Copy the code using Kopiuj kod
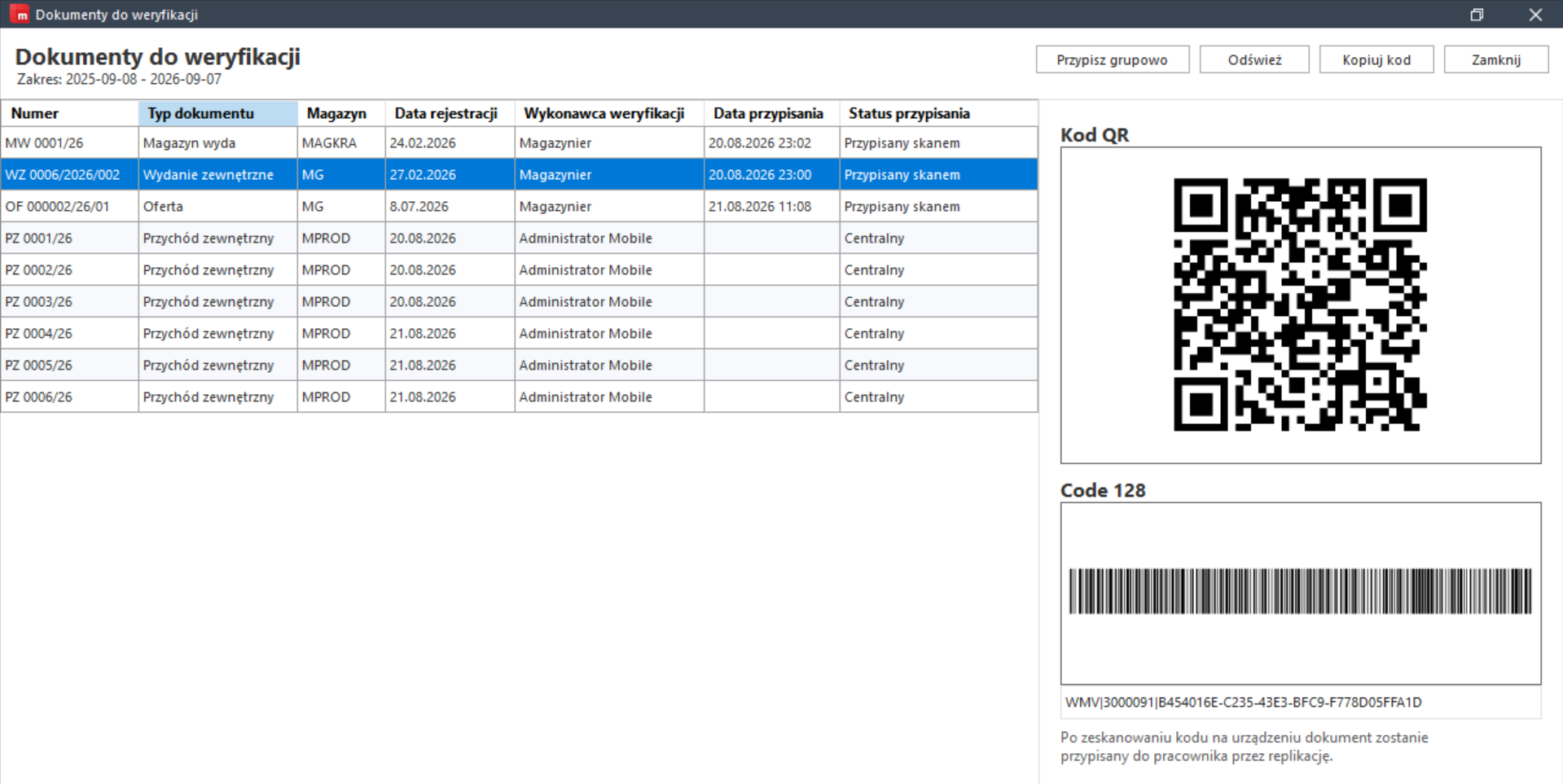 (x=1376, y=59)
